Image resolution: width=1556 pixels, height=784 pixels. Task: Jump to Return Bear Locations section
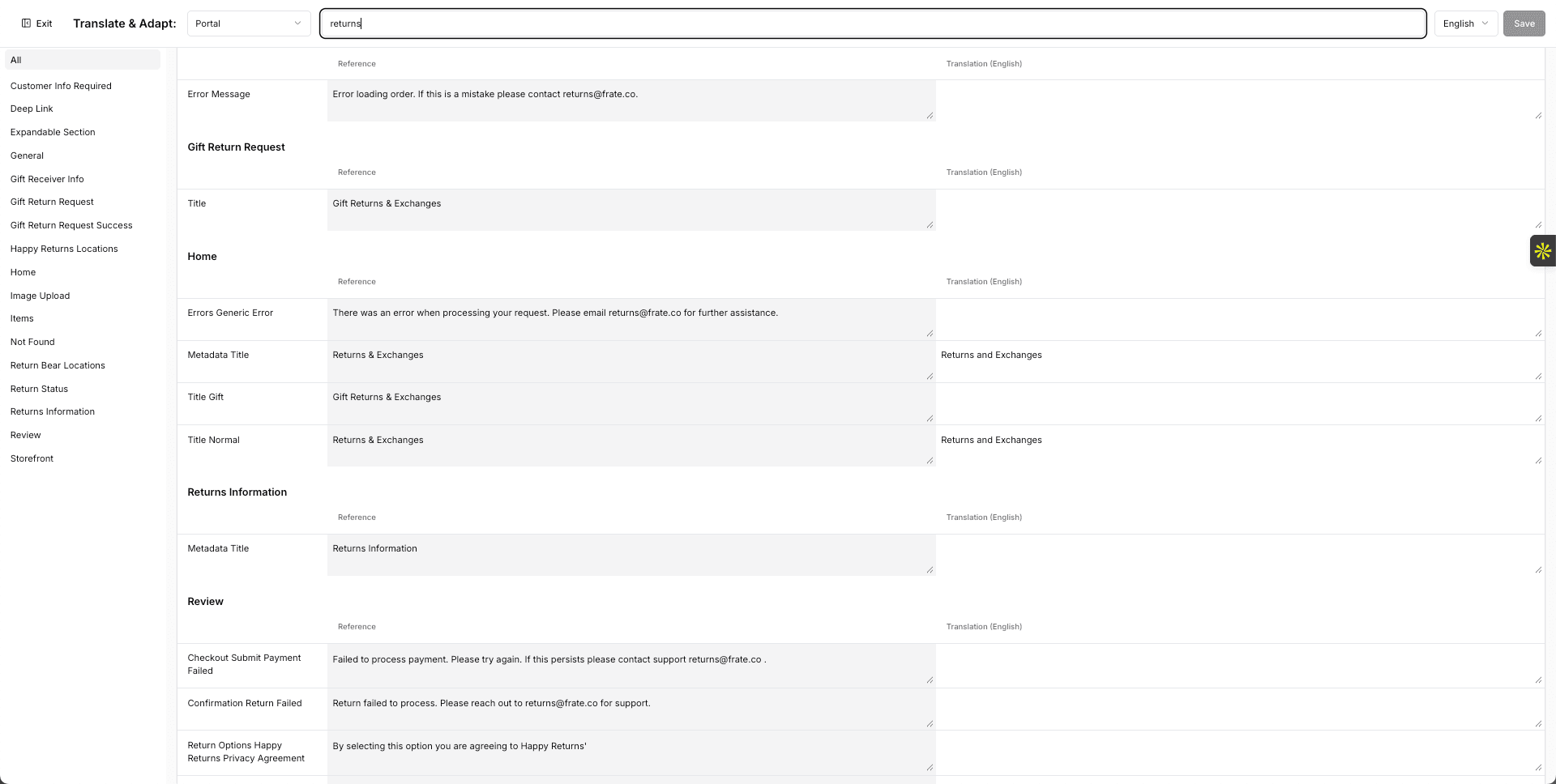(x=58, y=365)
